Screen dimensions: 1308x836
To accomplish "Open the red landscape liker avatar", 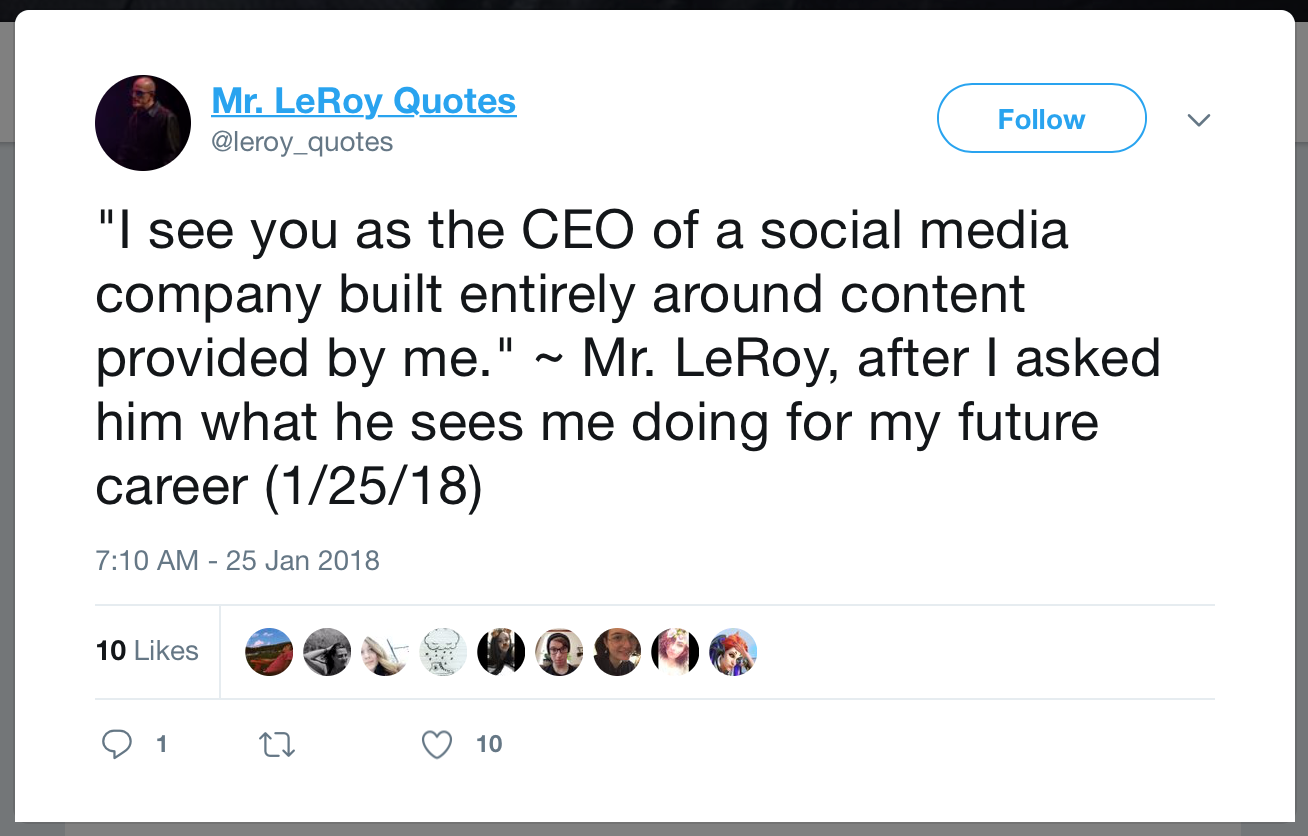I will pyautogui.click(x=269, y=652).
